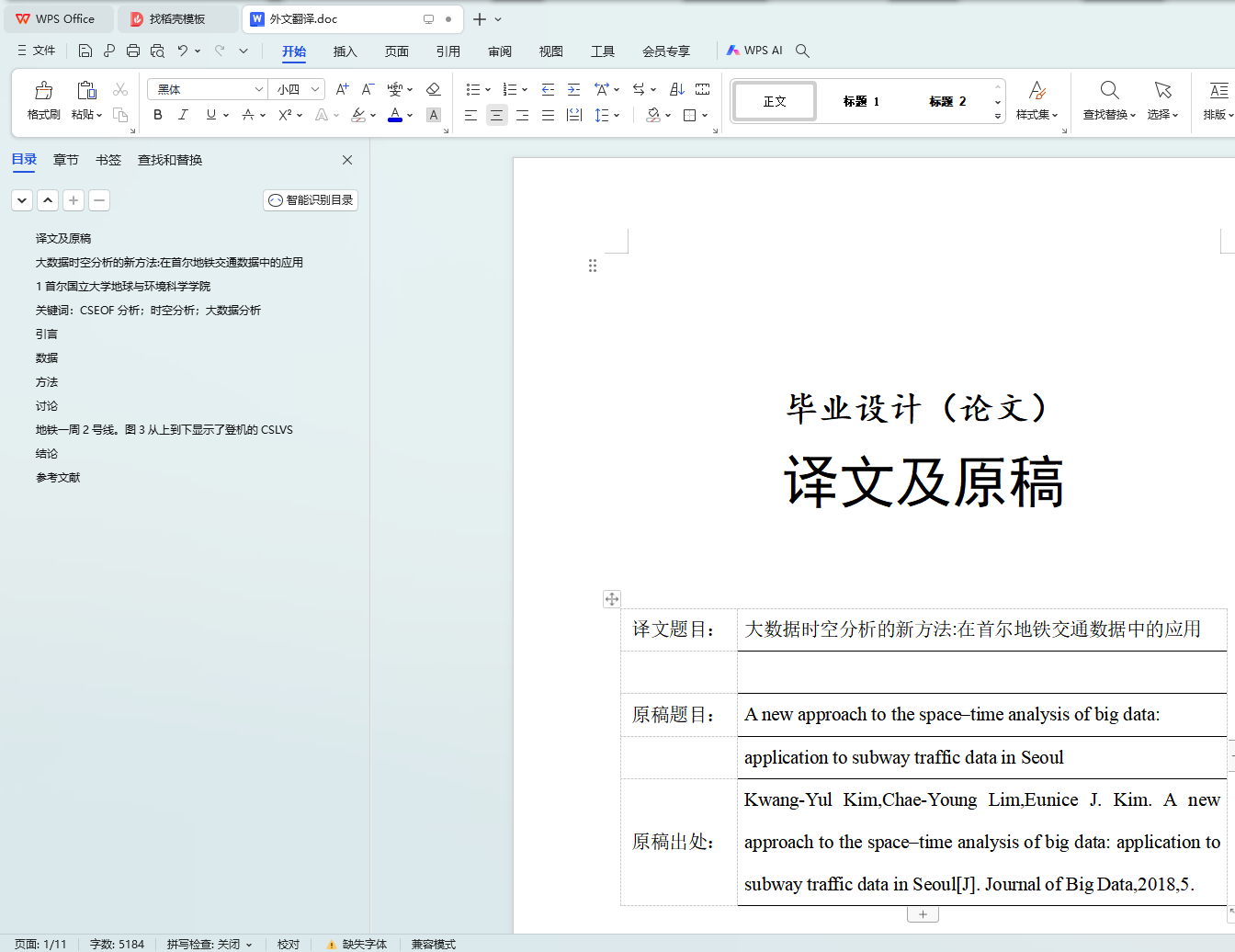Viewport: 1235px width, 952px height.
Task: Switch to the 视图 ribbon tab
Action: pos(550,51)
